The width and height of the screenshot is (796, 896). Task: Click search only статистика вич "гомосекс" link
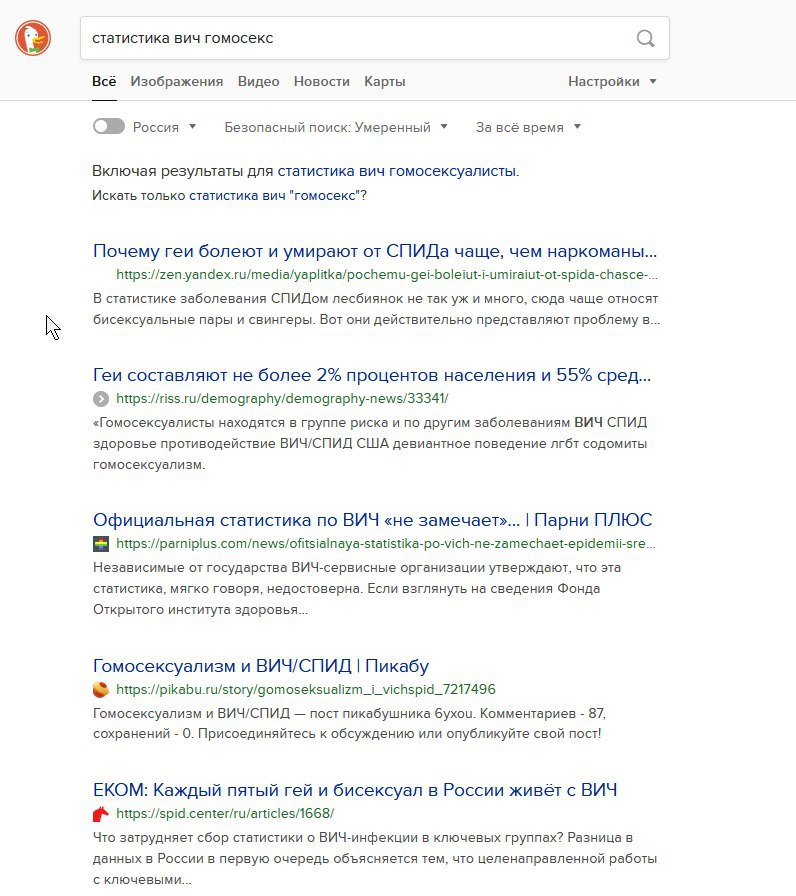[276, 195]
